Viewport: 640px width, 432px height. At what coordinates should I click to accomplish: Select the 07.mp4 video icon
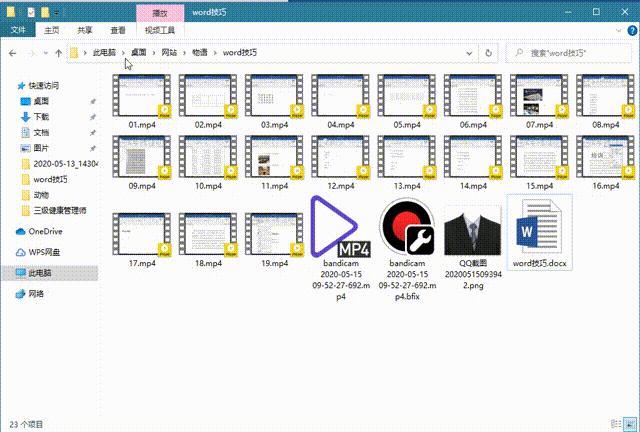[x=539, y=96]
